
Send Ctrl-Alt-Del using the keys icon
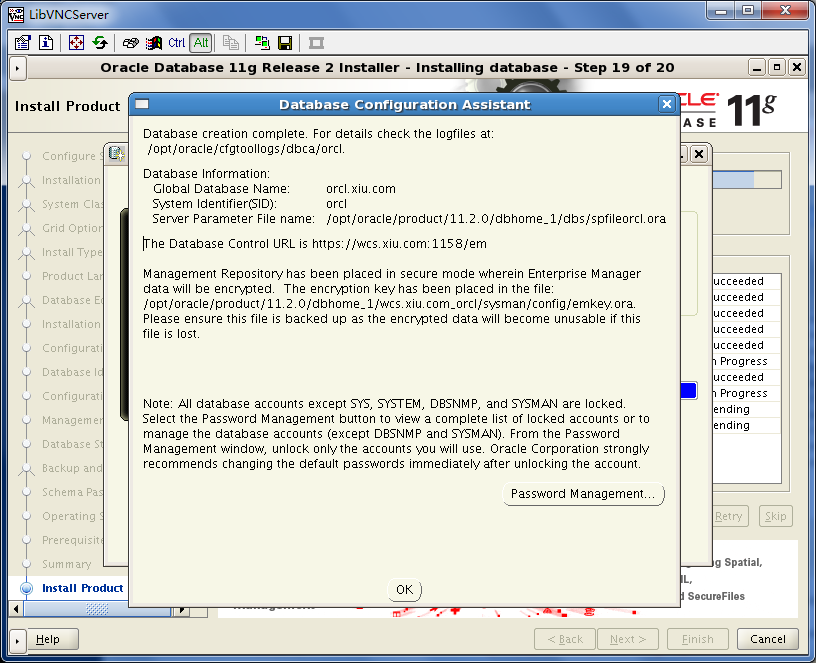tap(130, 43)
